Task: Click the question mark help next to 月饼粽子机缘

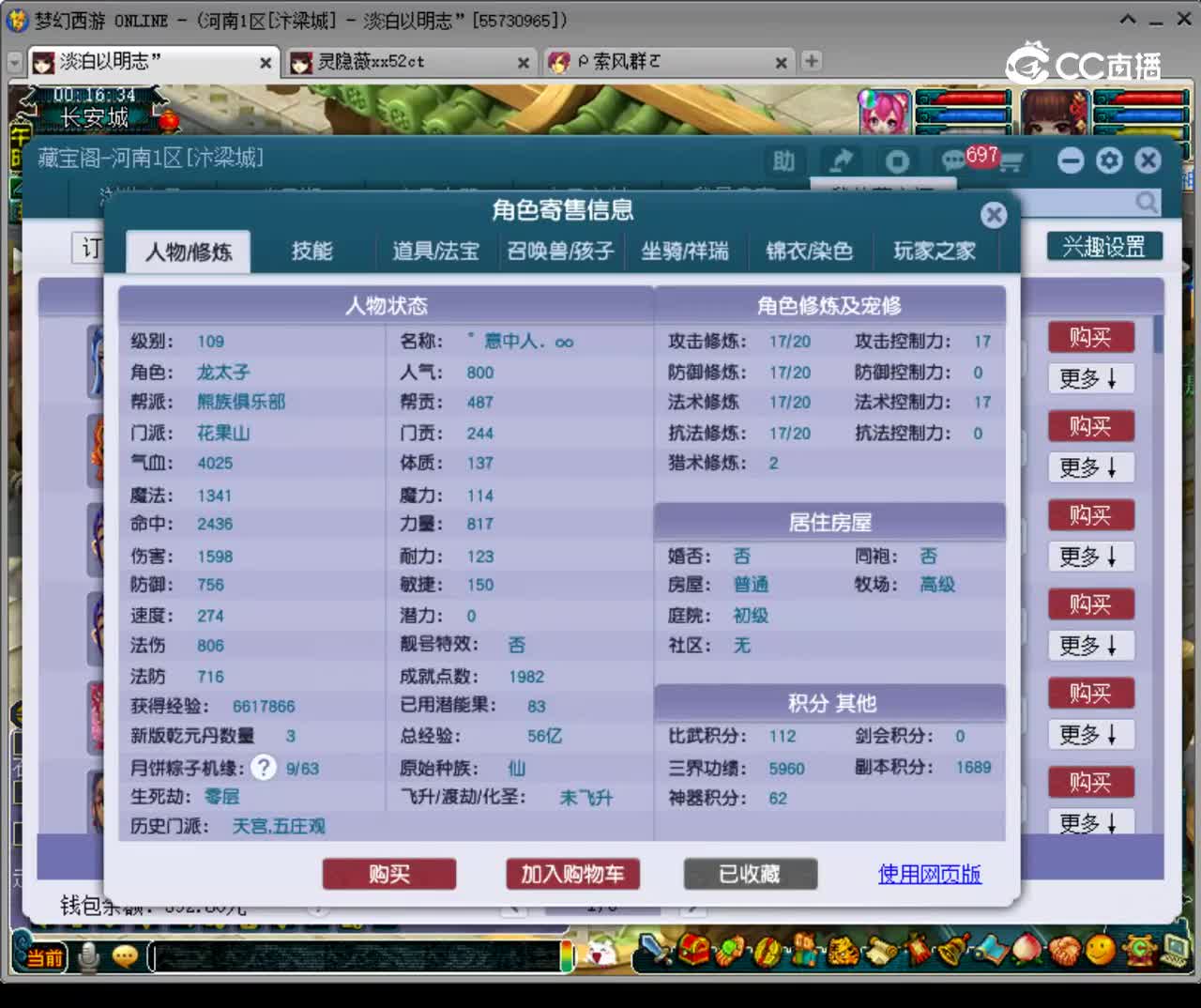Action: pos(265,768)
